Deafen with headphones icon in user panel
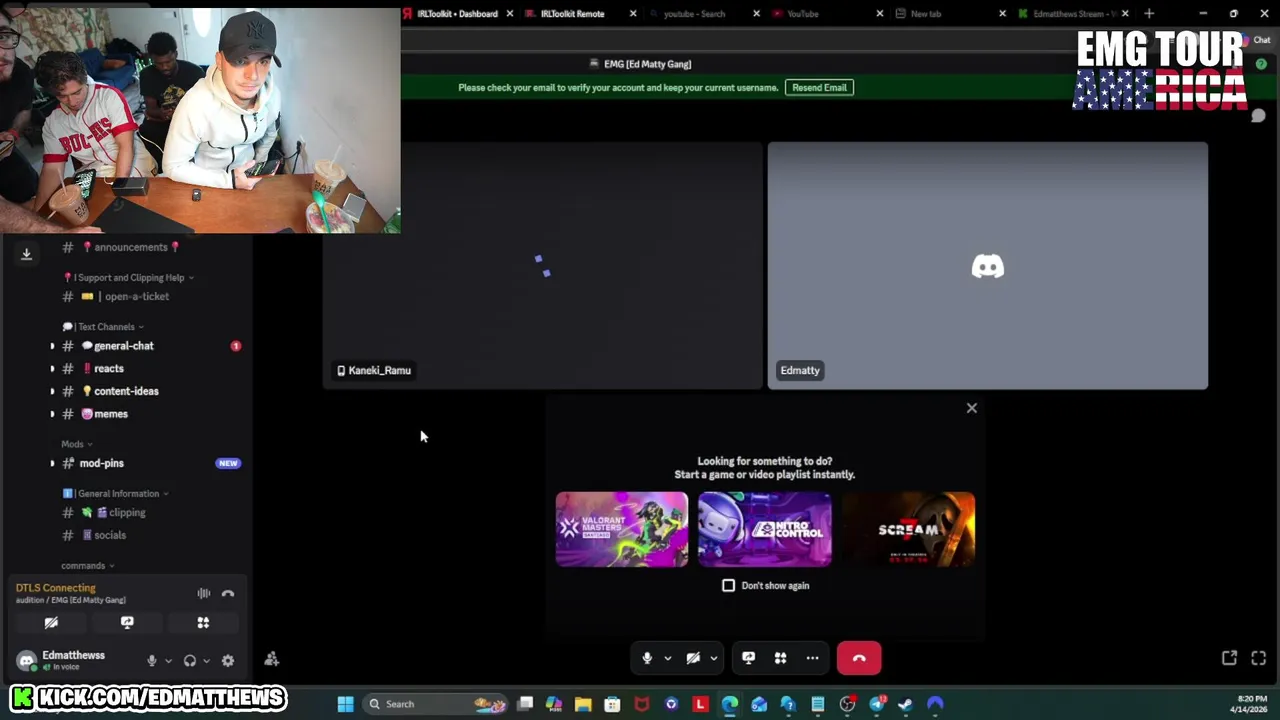Viewport: 1280px width, 720px height. [x=190, y=661]
